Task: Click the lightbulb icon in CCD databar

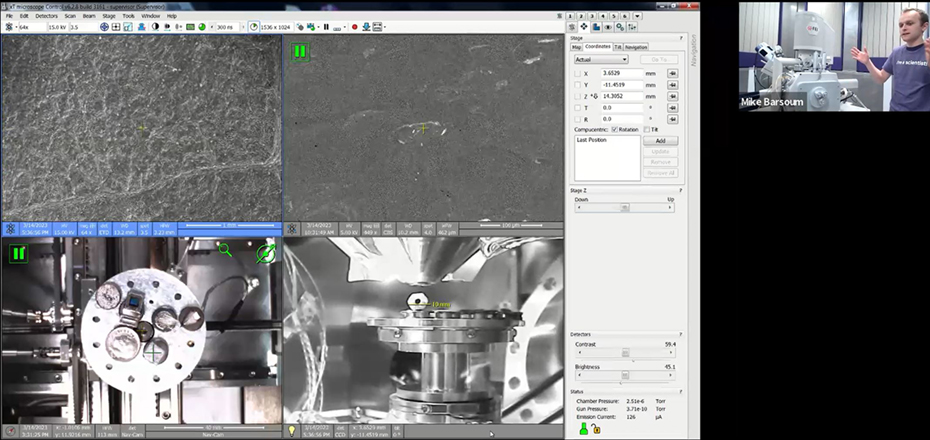Action: 292,431
